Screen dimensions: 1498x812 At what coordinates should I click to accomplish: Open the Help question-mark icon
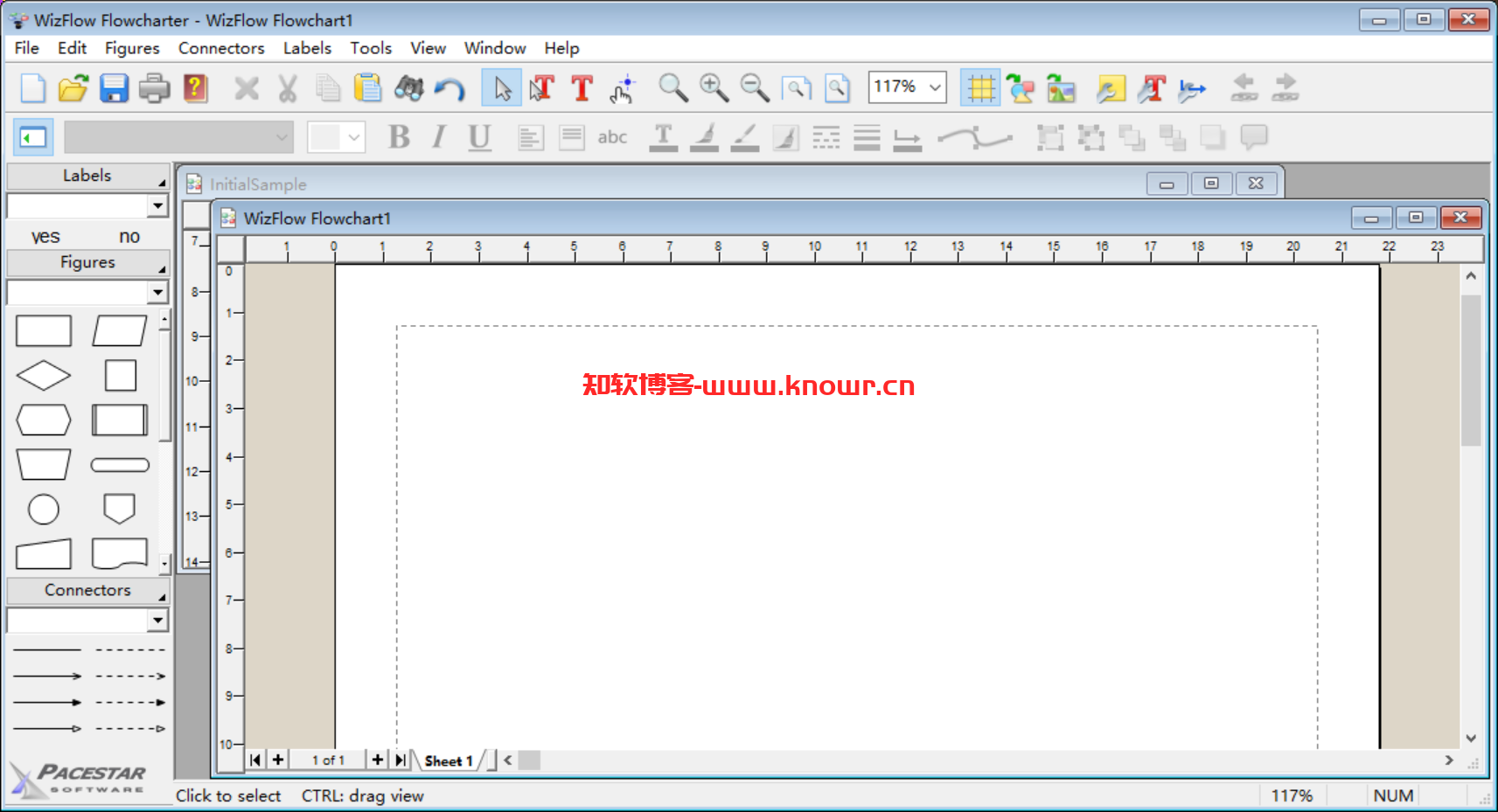pos(195,88)
